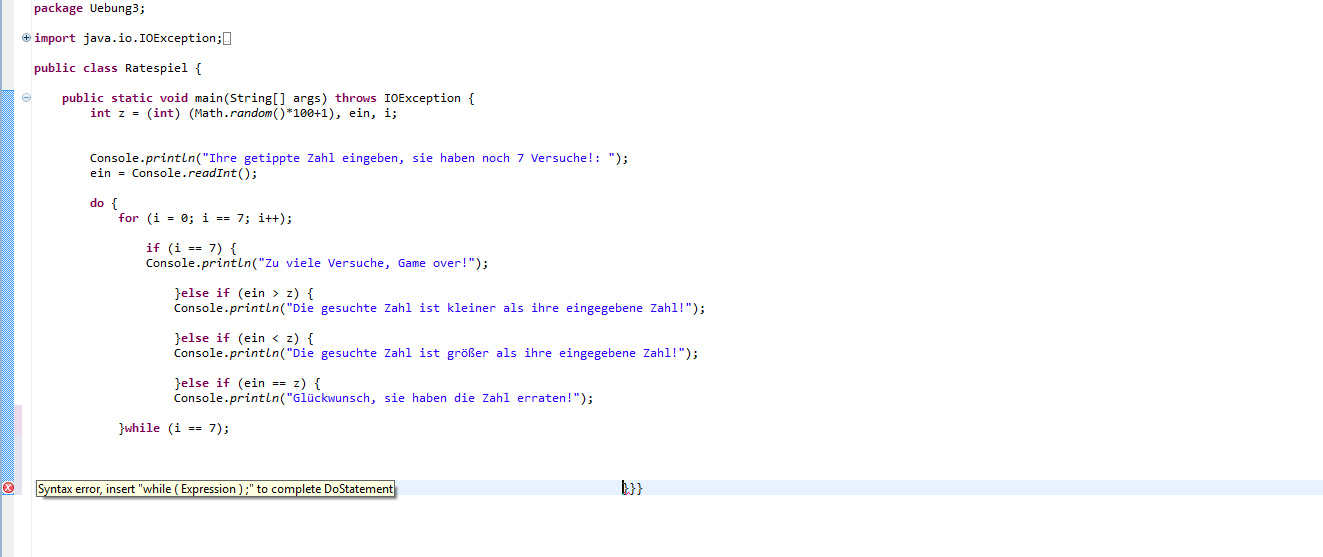Click 'import java.io.IOException;' text
Screen dimensions: 1323x557
pos(127,38)
